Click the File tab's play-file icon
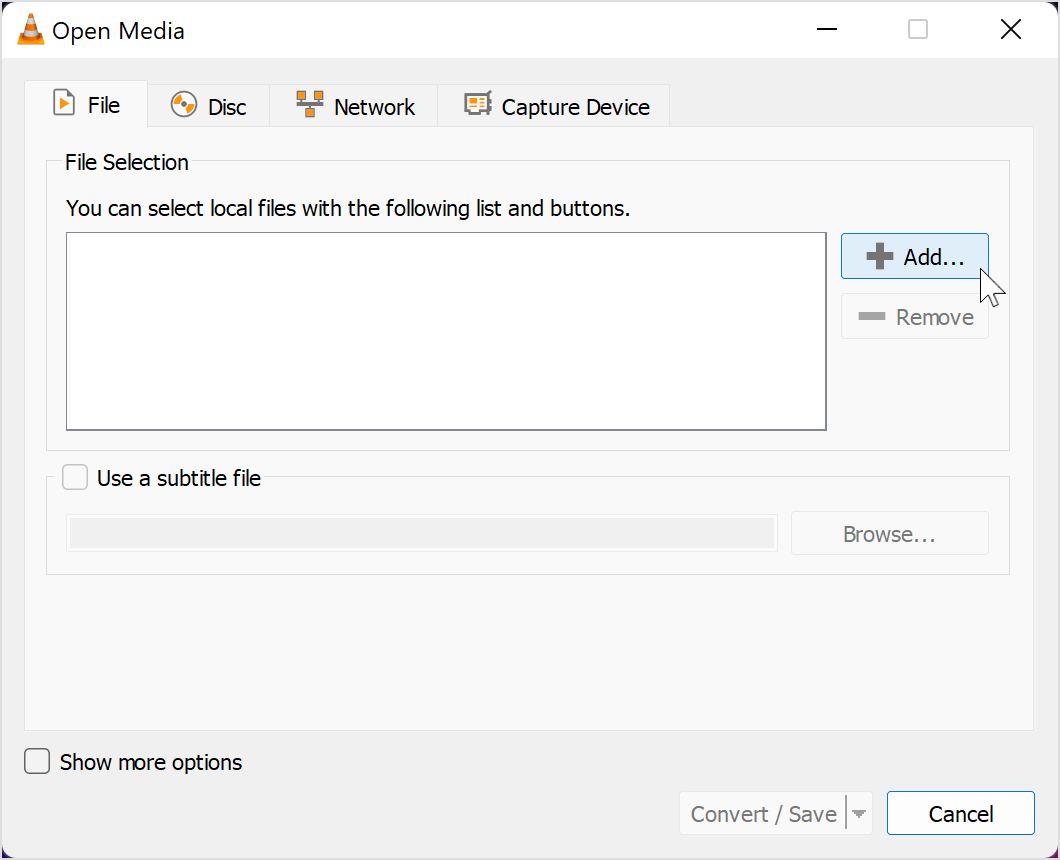Viewport: 1060px width, 860px height. click(64, 104)
